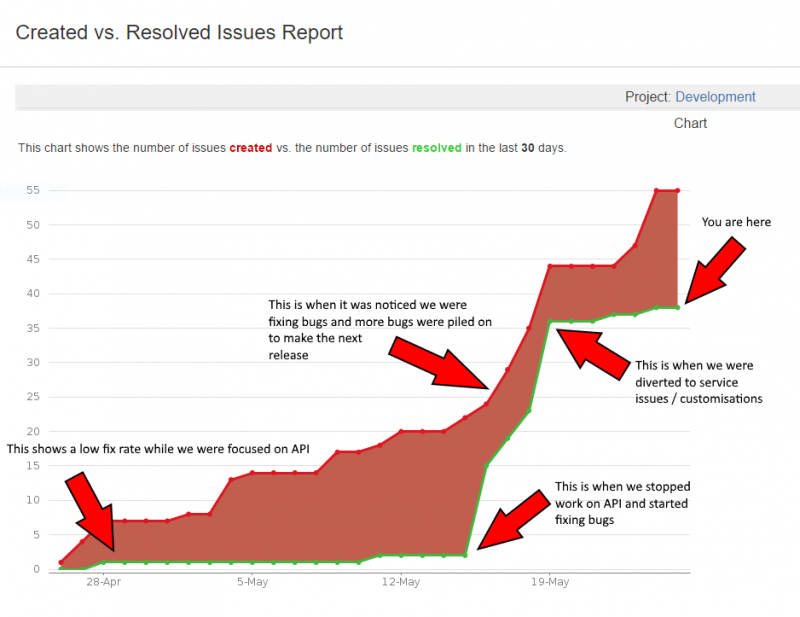
Task: Select the 12-May axis label
Action: (x=401, y=582)
